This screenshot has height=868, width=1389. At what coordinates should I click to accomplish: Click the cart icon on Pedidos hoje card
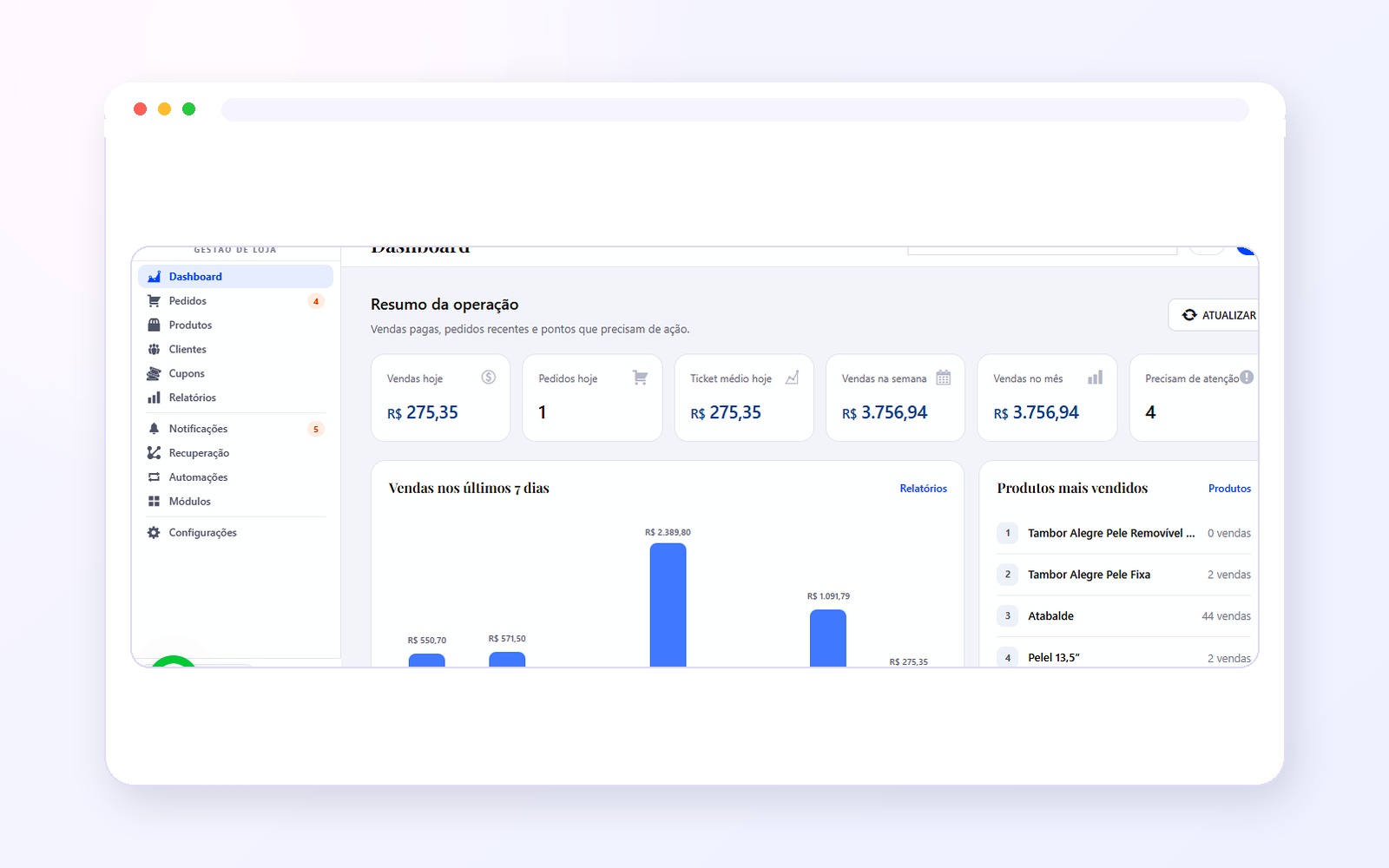click(640, 378)
